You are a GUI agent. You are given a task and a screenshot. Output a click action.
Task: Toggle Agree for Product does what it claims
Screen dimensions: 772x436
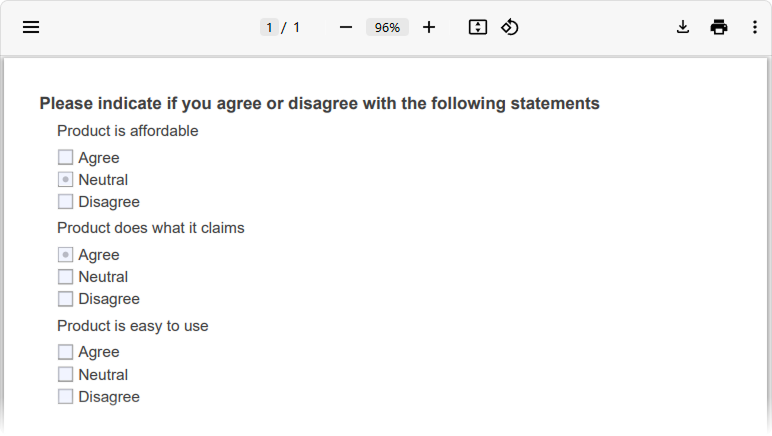point(66,255)
